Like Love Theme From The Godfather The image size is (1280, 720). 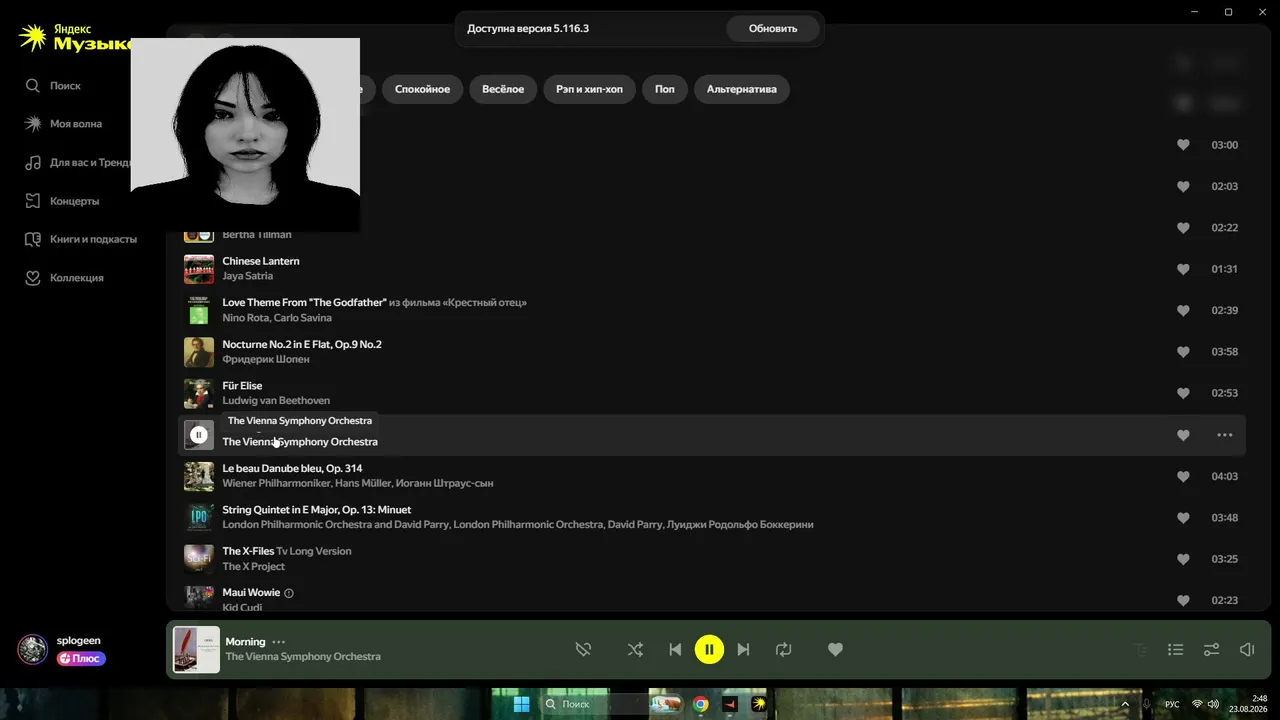(1183, 311)
